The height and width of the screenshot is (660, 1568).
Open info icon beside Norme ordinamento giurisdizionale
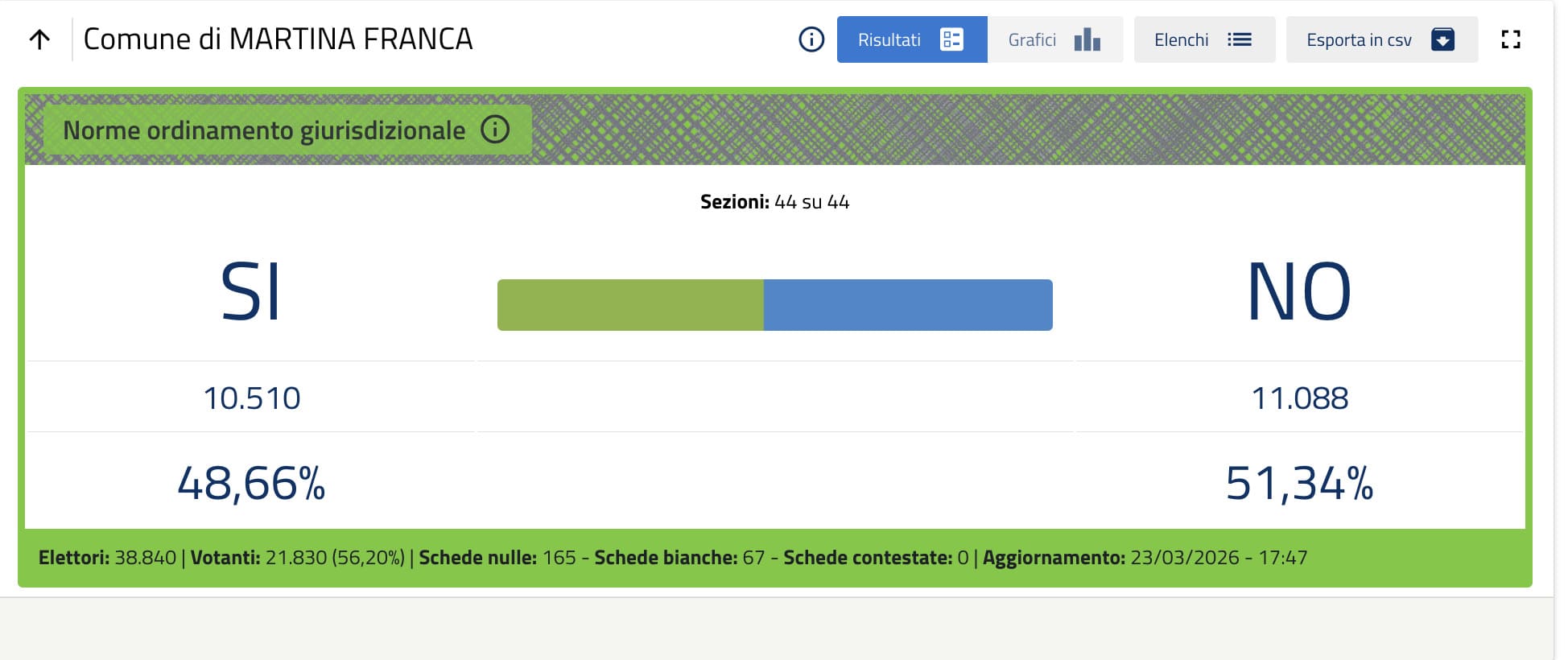[x=495, y=129]
